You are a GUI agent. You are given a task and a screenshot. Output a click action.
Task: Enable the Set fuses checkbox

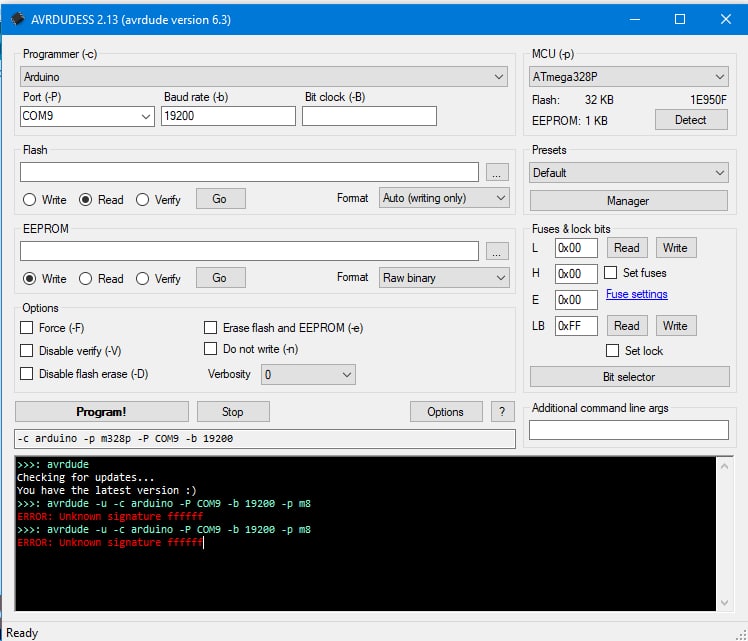pyautogui.click(x=611, y=272)
